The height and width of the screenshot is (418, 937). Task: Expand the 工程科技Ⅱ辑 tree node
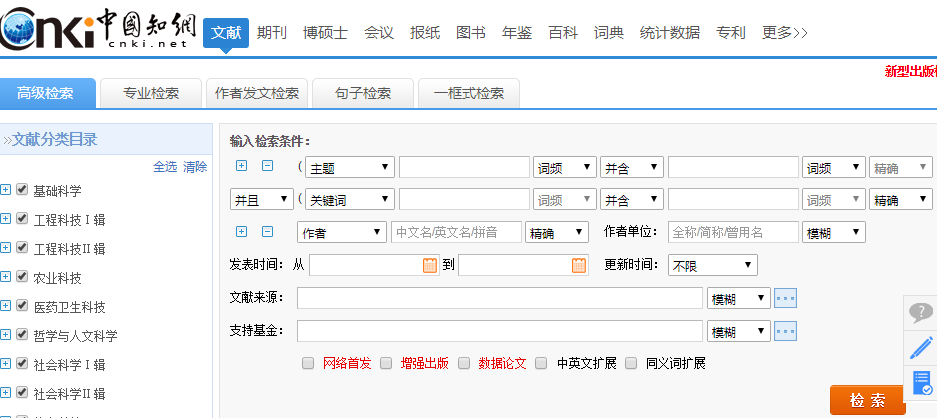click(x=5, y=248)
